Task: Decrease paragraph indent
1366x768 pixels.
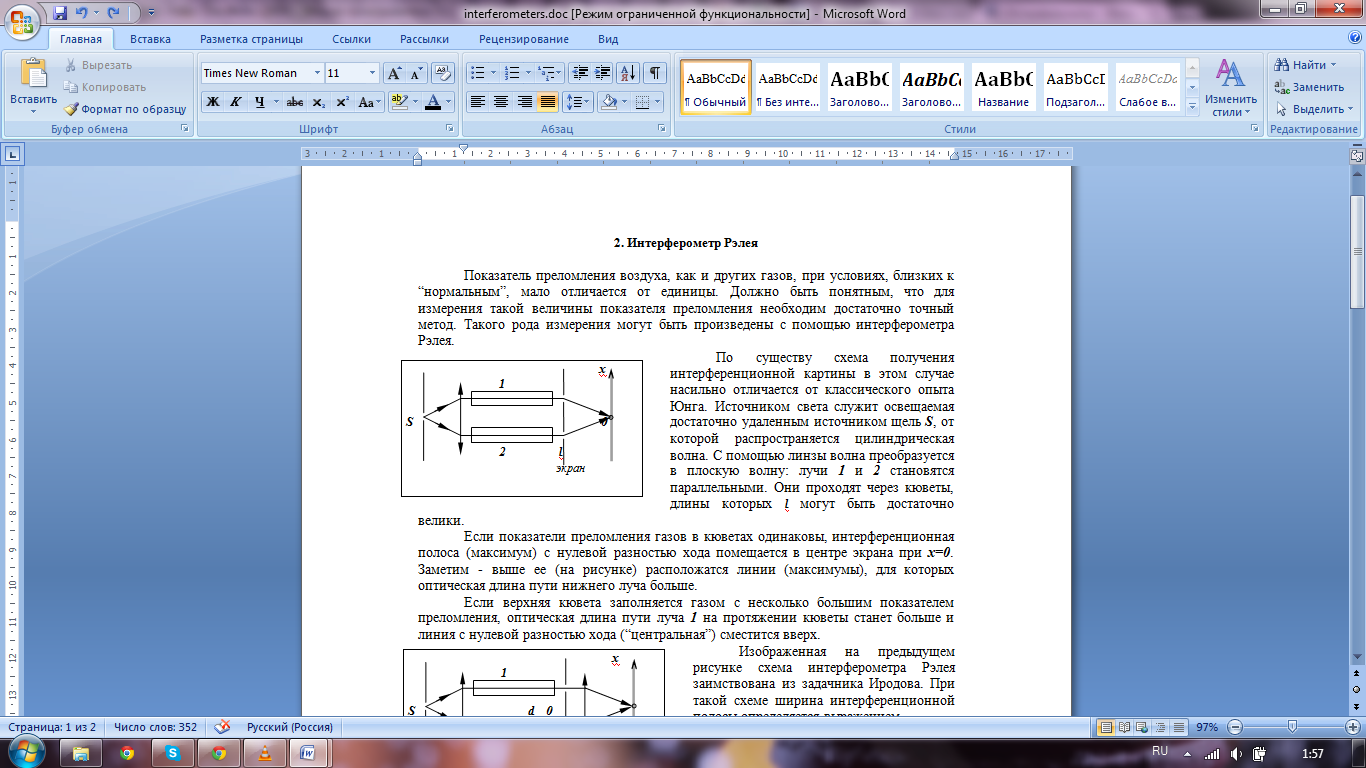Action: click(x=579, y=73)
